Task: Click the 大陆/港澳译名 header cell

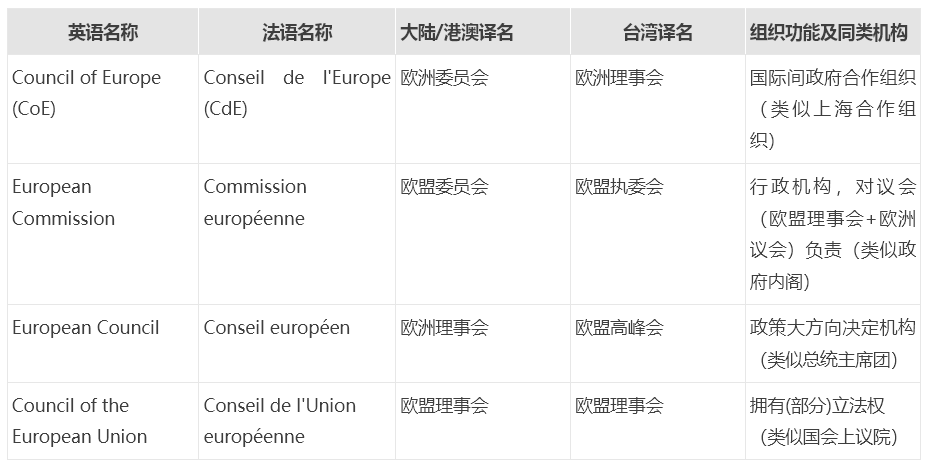Action: (x=456, y=33)
